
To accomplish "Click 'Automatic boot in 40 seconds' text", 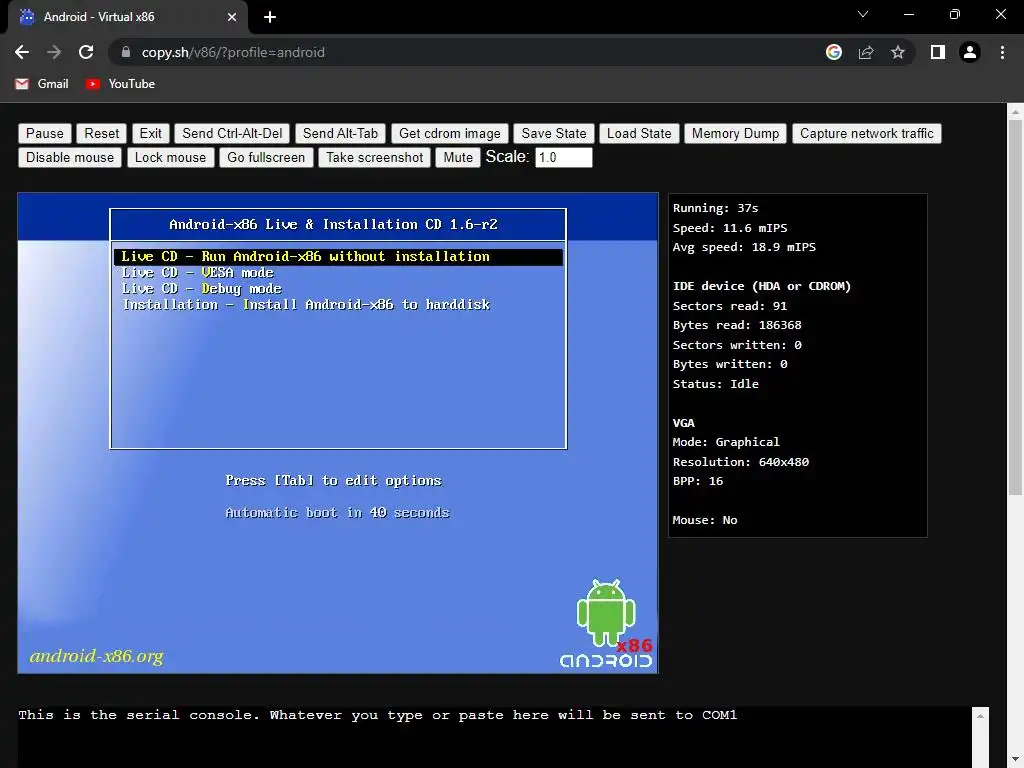I will click(337, 513).
